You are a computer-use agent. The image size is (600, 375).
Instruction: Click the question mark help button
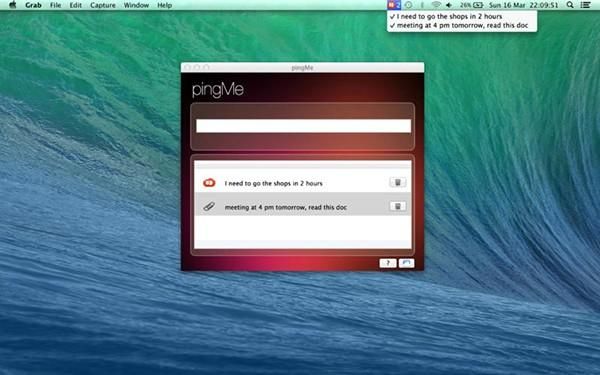pyautogui.click(x=388, y=263)
